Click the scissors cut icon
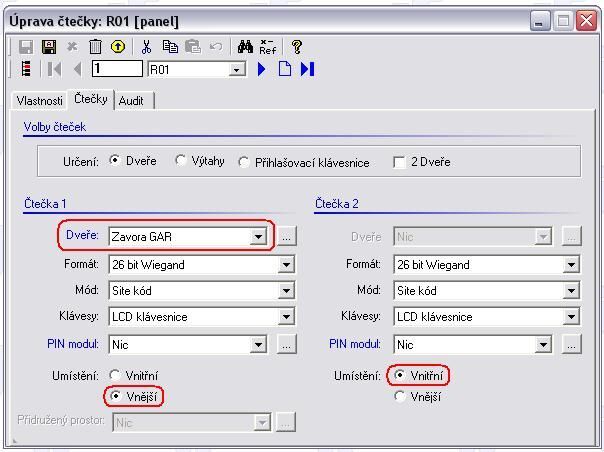 [147, 47]
